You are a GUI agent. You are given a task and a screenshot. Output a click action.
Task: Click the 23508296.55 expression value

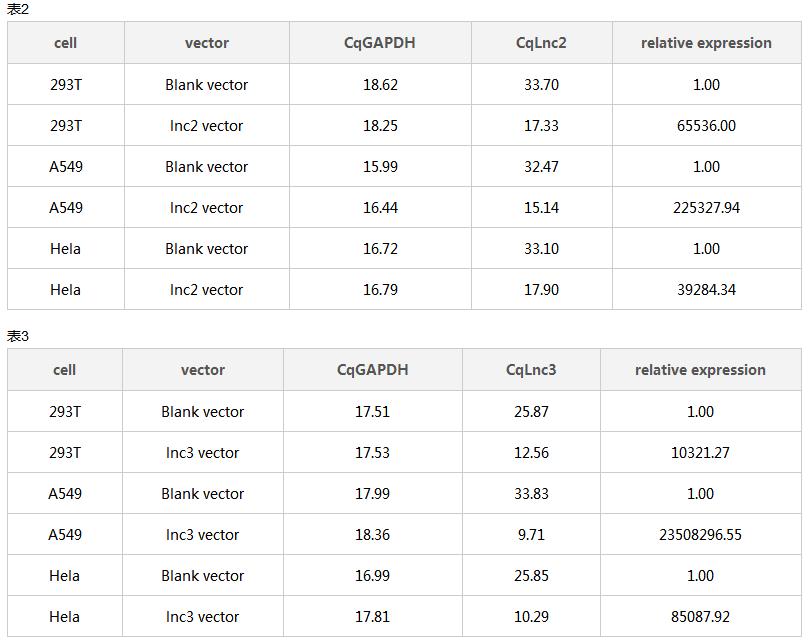[700, 535]
